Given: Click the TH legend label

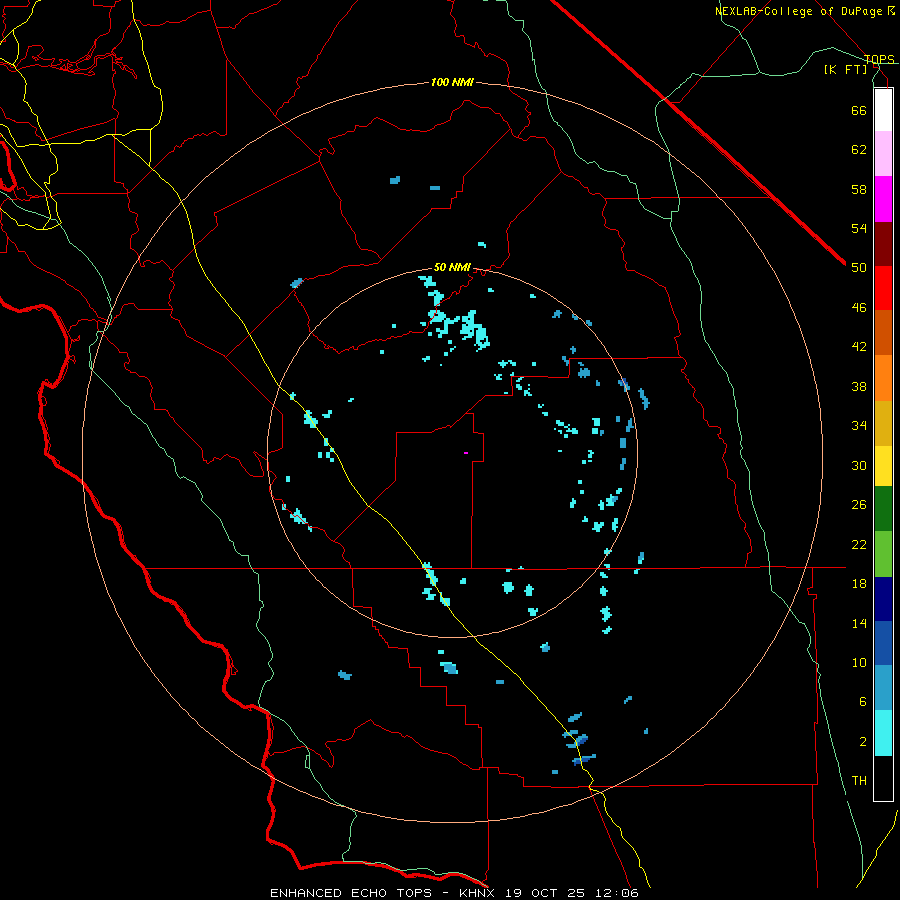Looking at the screenshot, I should click(x=859, y=781).
